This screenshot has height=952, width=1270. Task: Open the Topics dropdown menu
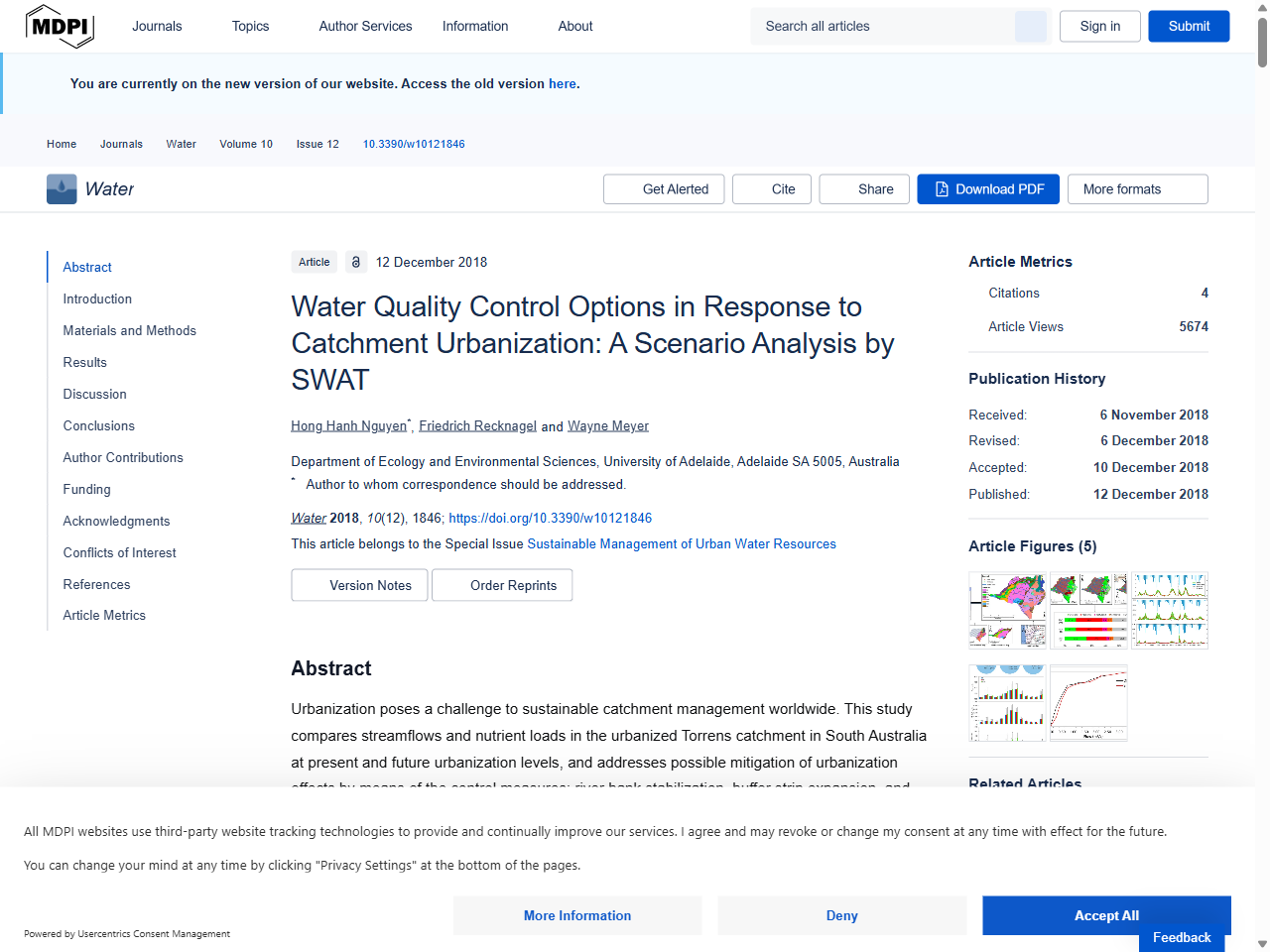pos(249,26)
